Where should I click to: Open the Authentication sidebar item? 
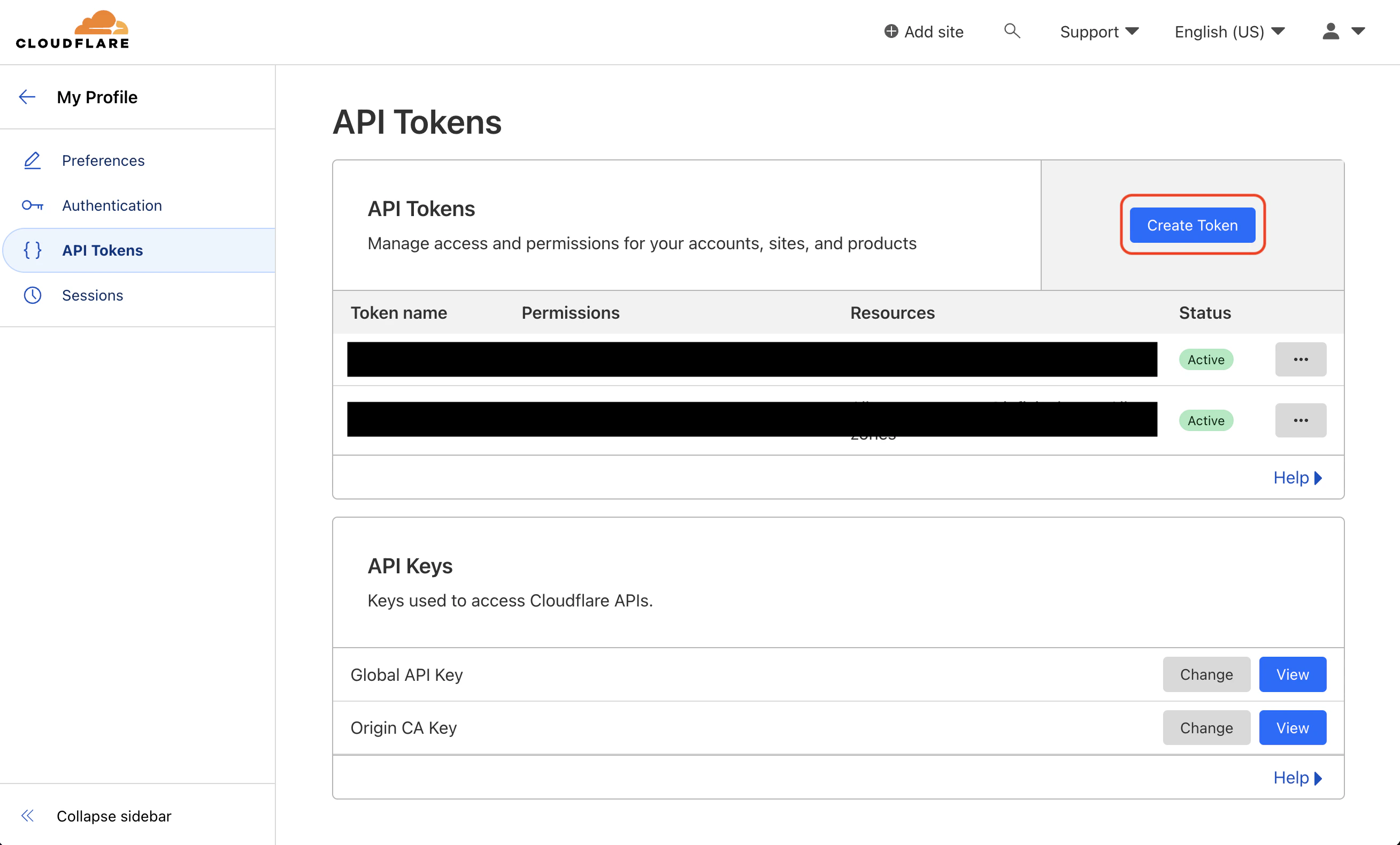tap(138, 205)
